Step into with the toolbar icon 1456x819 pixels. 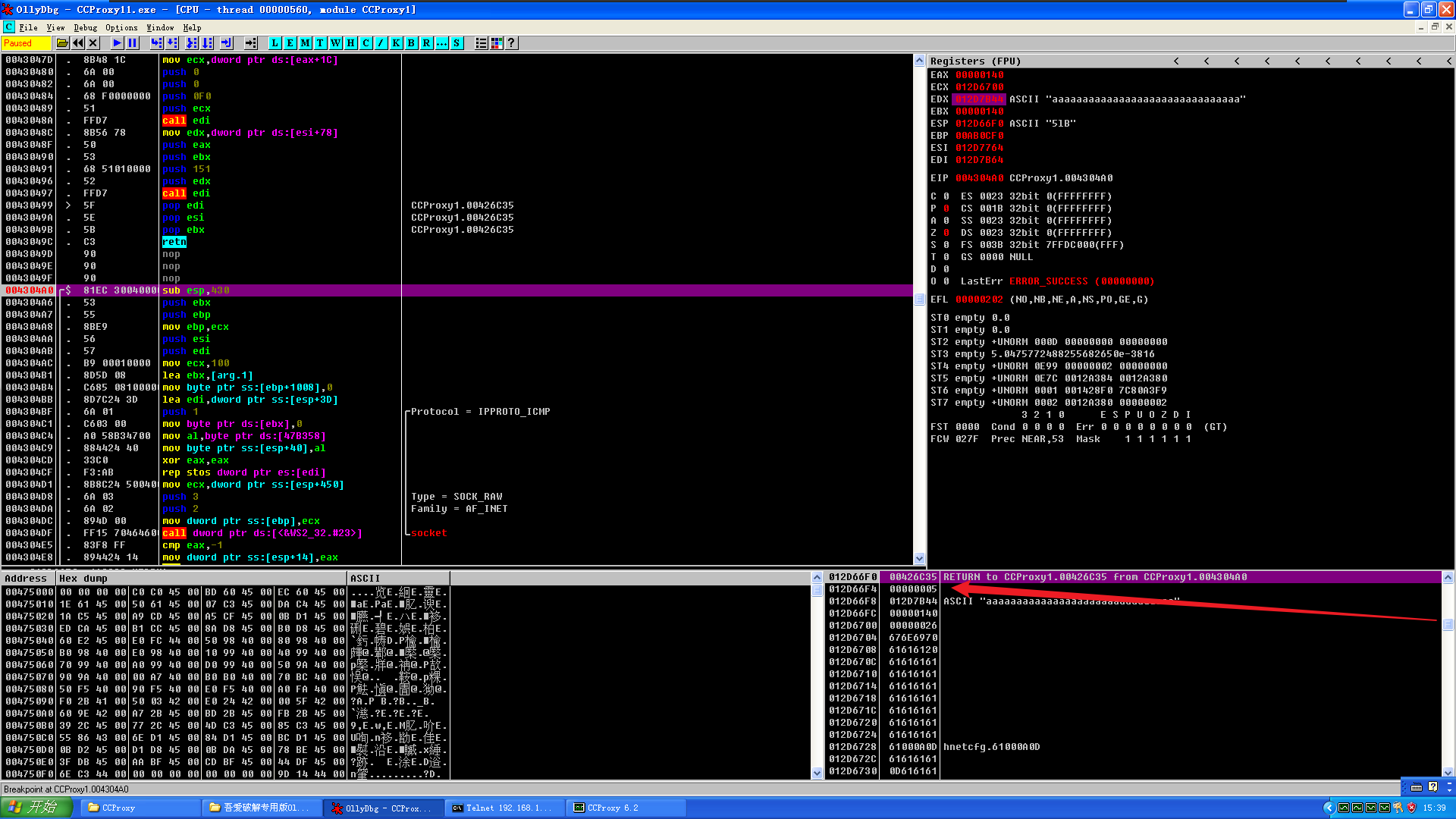click(156, 43)
